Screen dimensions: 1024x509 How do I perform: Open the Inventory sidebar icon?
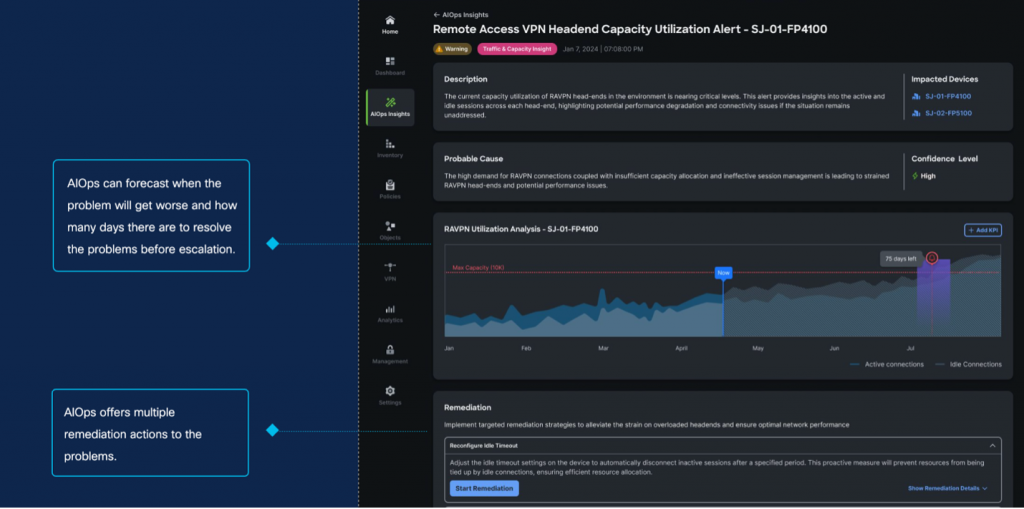(390, 145)
